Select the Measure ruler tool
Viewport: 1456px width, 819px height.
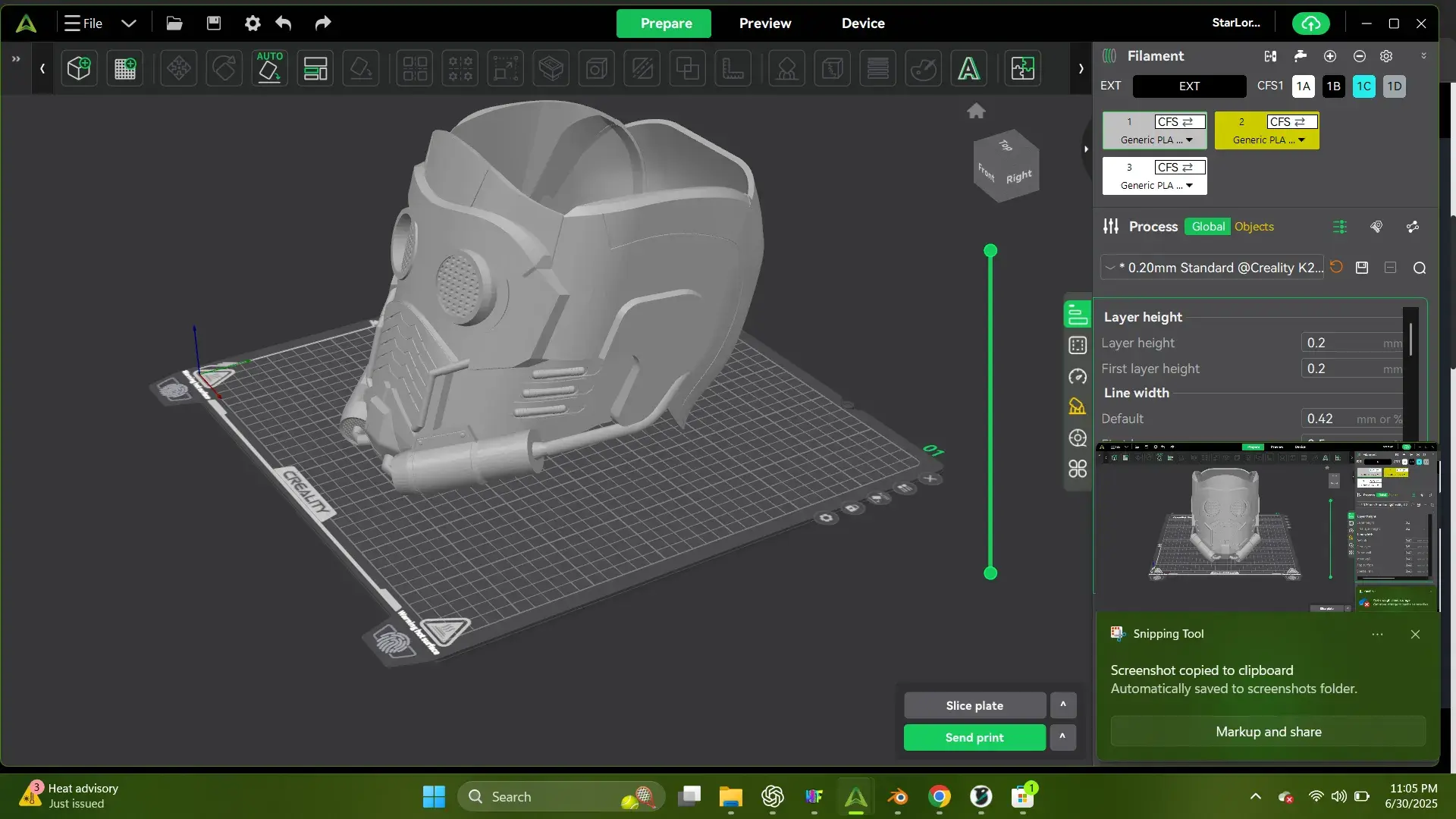click(733, 68)
